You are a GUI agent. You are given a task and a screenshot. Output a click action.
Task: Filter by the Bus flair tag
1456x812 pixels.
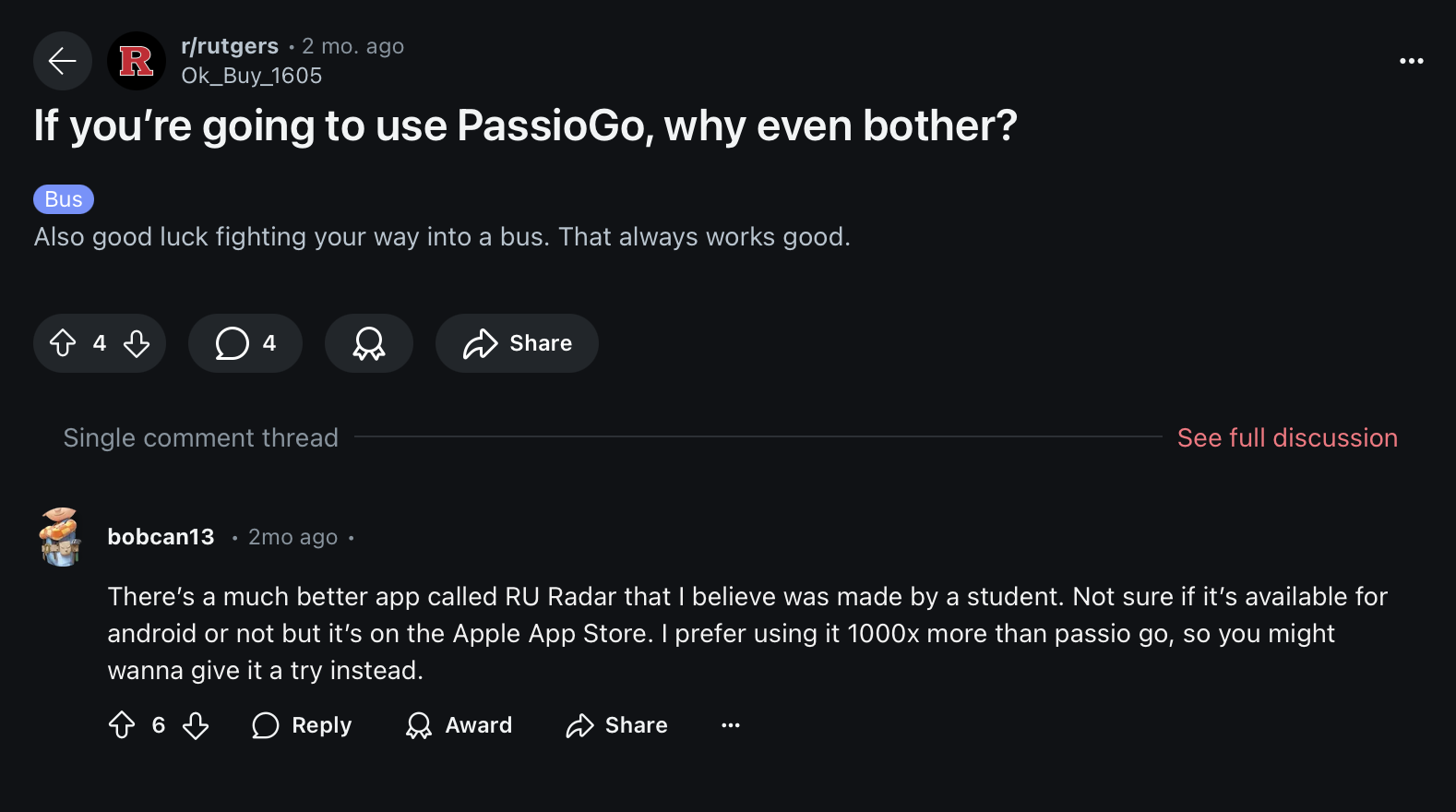[x=64, y=199]
